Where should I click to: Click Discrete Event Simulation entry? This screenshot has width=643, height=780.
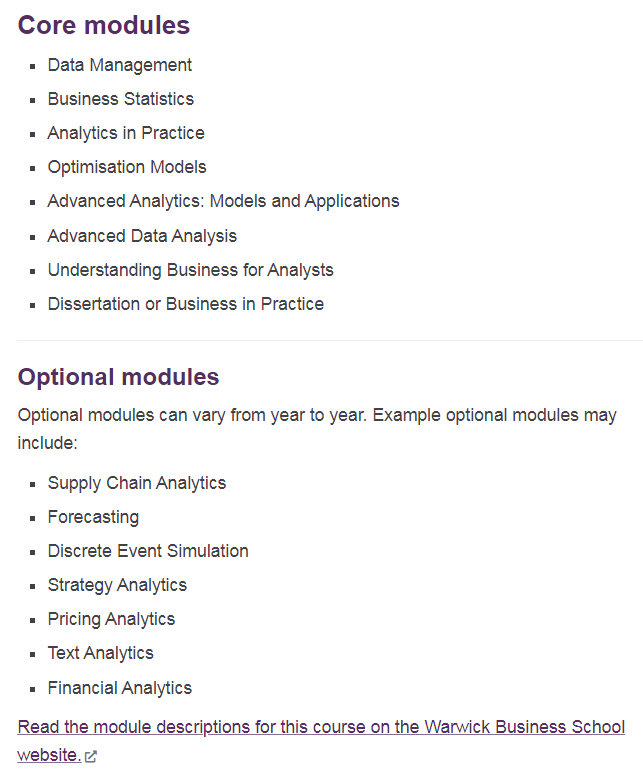click(148, 551)
